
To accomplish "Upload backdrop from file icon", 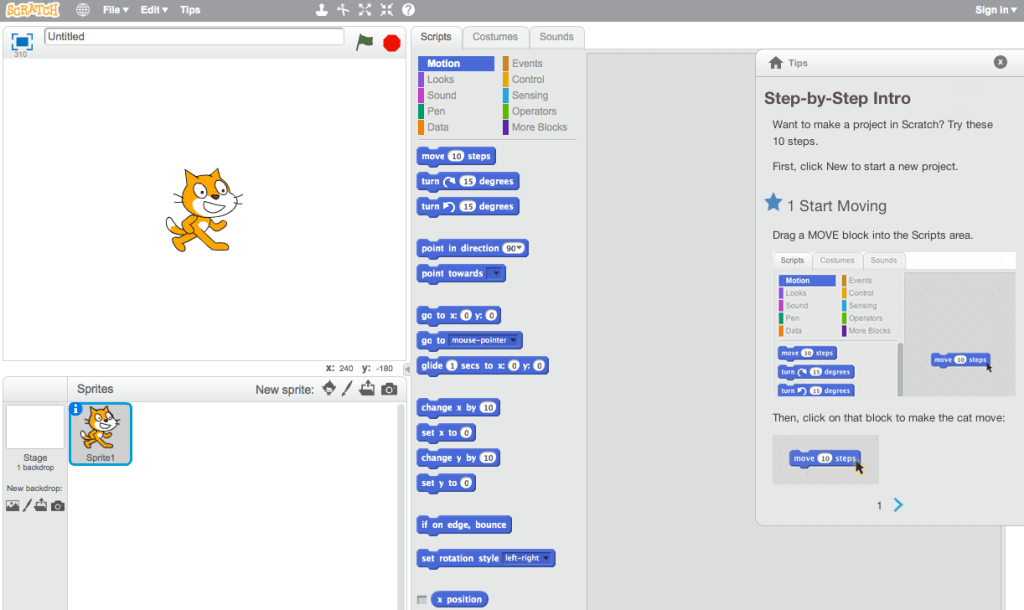I will 41,505.
